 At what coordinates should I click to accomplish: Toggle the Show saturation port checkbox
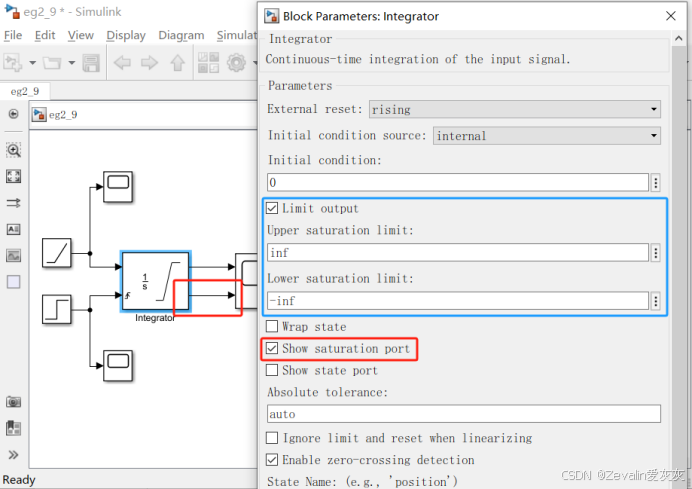[x=272, y=348]
